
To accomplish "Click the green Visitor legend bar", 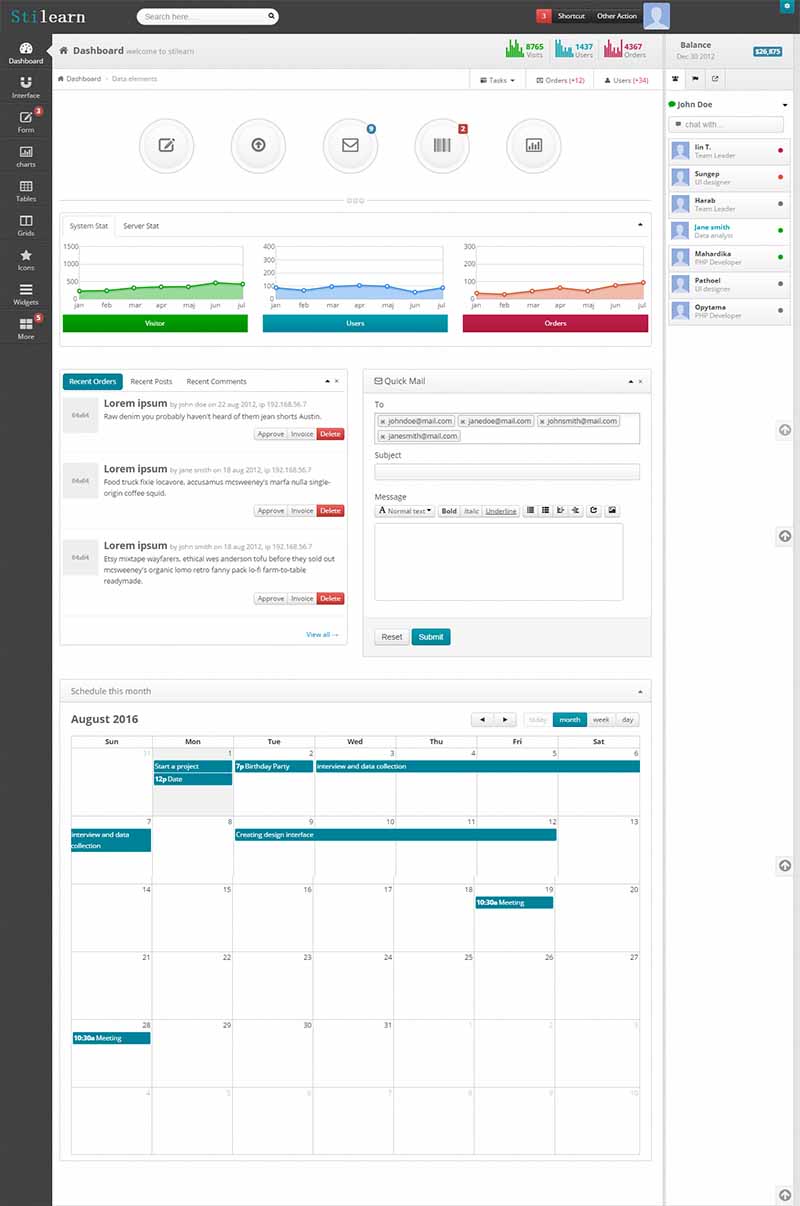I will point(154,324).
